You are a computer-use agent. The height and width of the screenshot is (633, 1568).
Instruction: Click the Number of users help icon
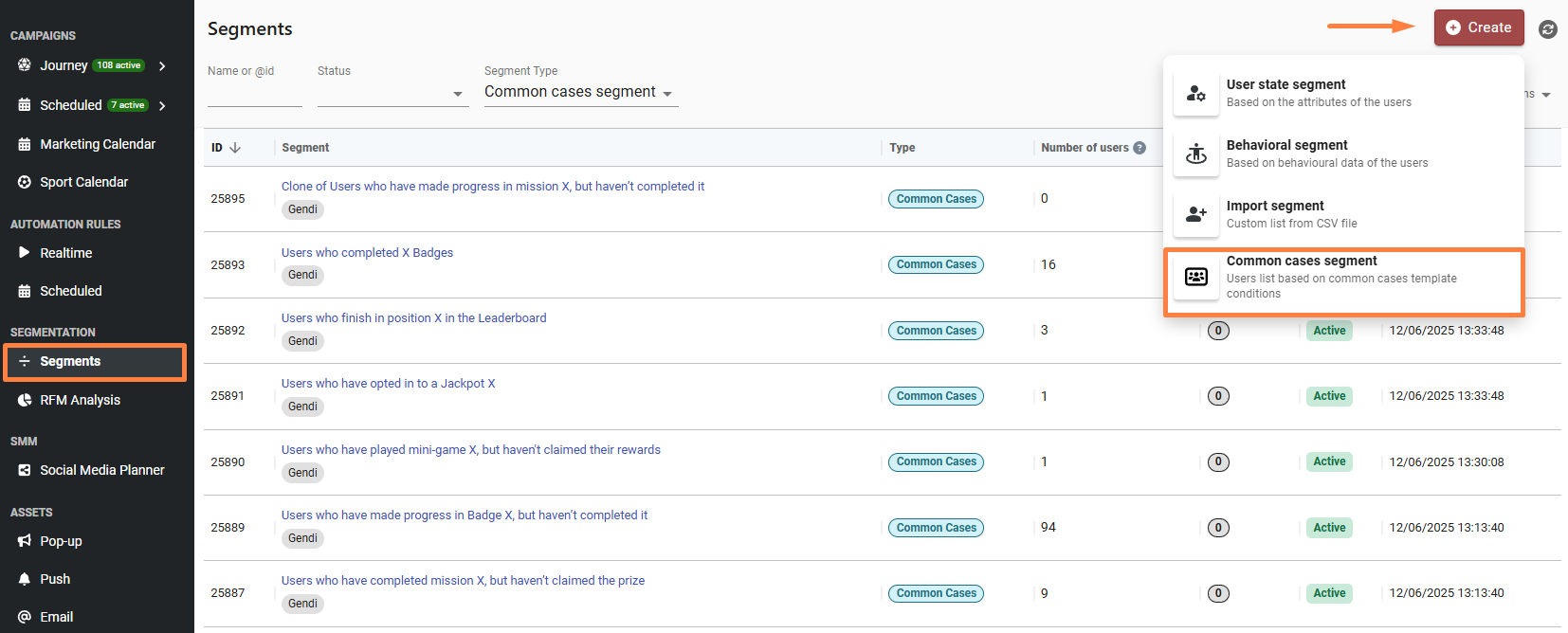(x=1140, y=148)
